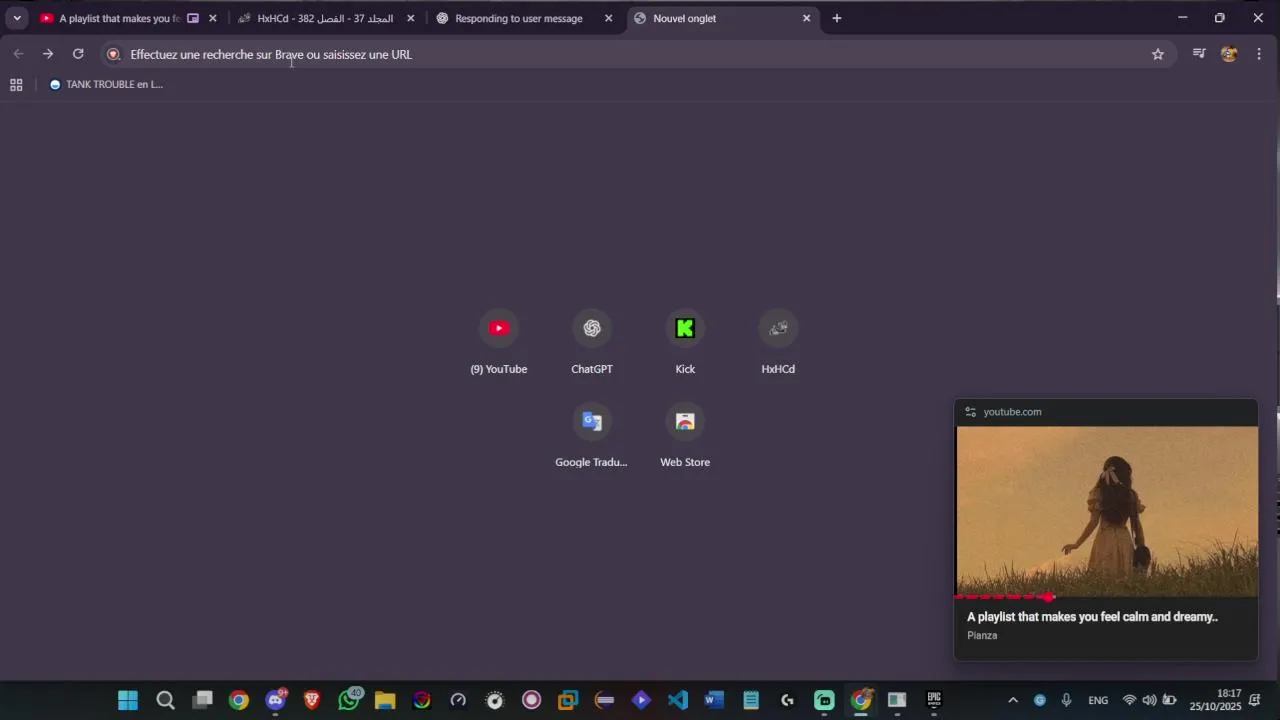The width and height of the screenshot is (1280, 720).
Task: Open the Wi-Fi network tray icon
Action: [x=1130, y=700]
